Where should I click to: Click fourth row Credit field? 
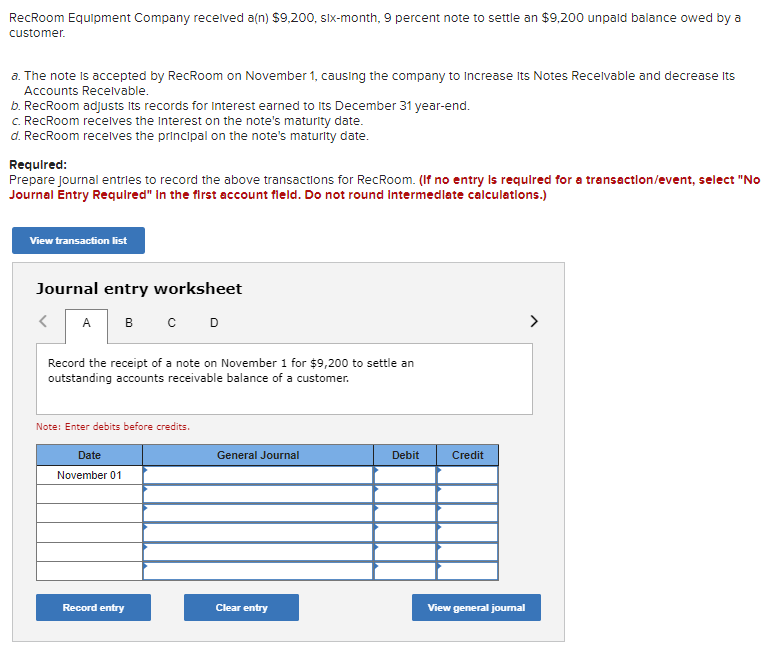468,533
